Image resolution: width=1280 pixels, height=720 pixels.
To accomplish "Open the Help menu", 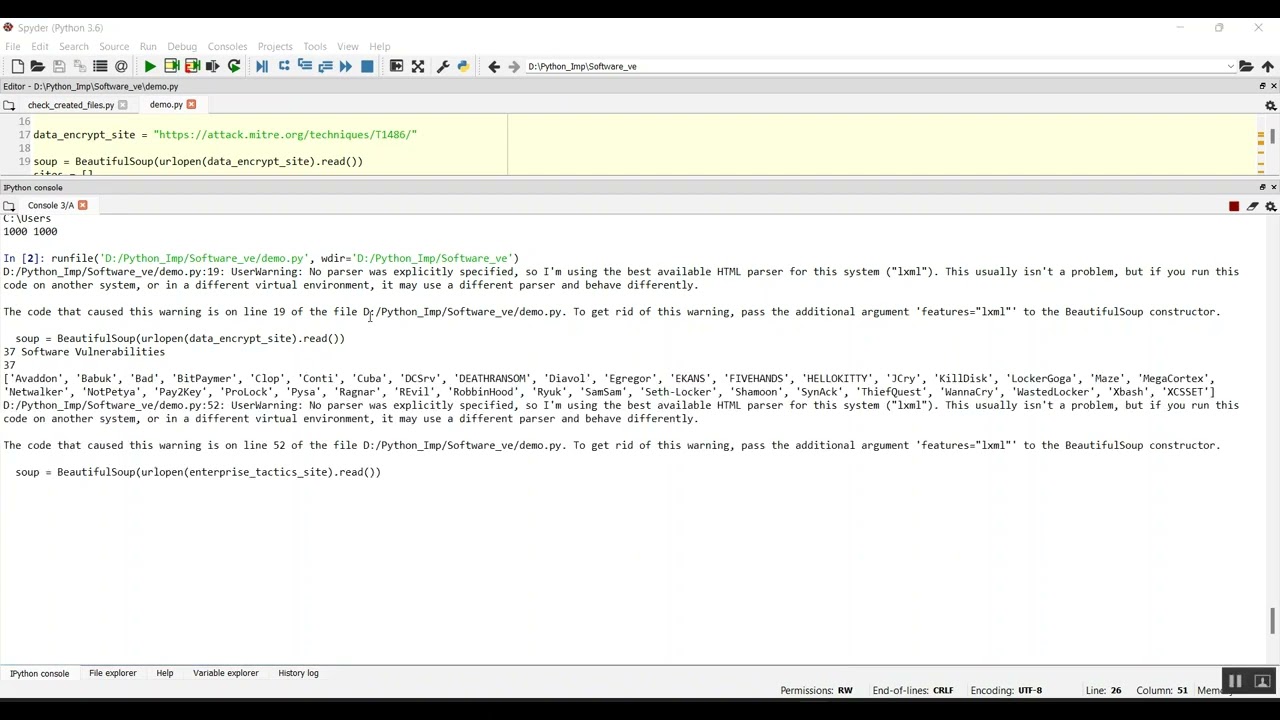I will pyautogui.click(x=380, y=46).
